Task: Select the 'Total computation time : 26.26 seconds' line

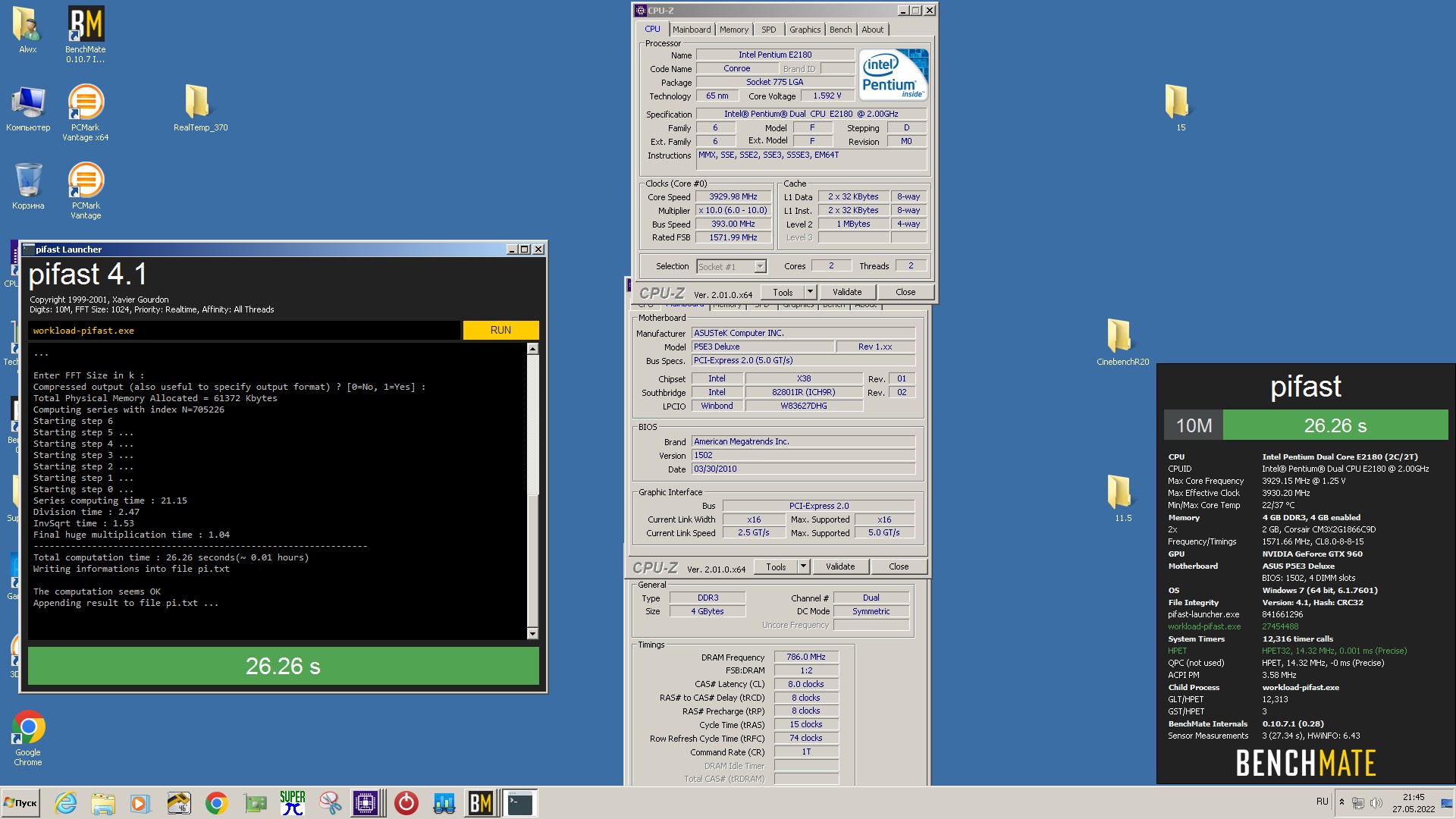Action: click(171, 557)
